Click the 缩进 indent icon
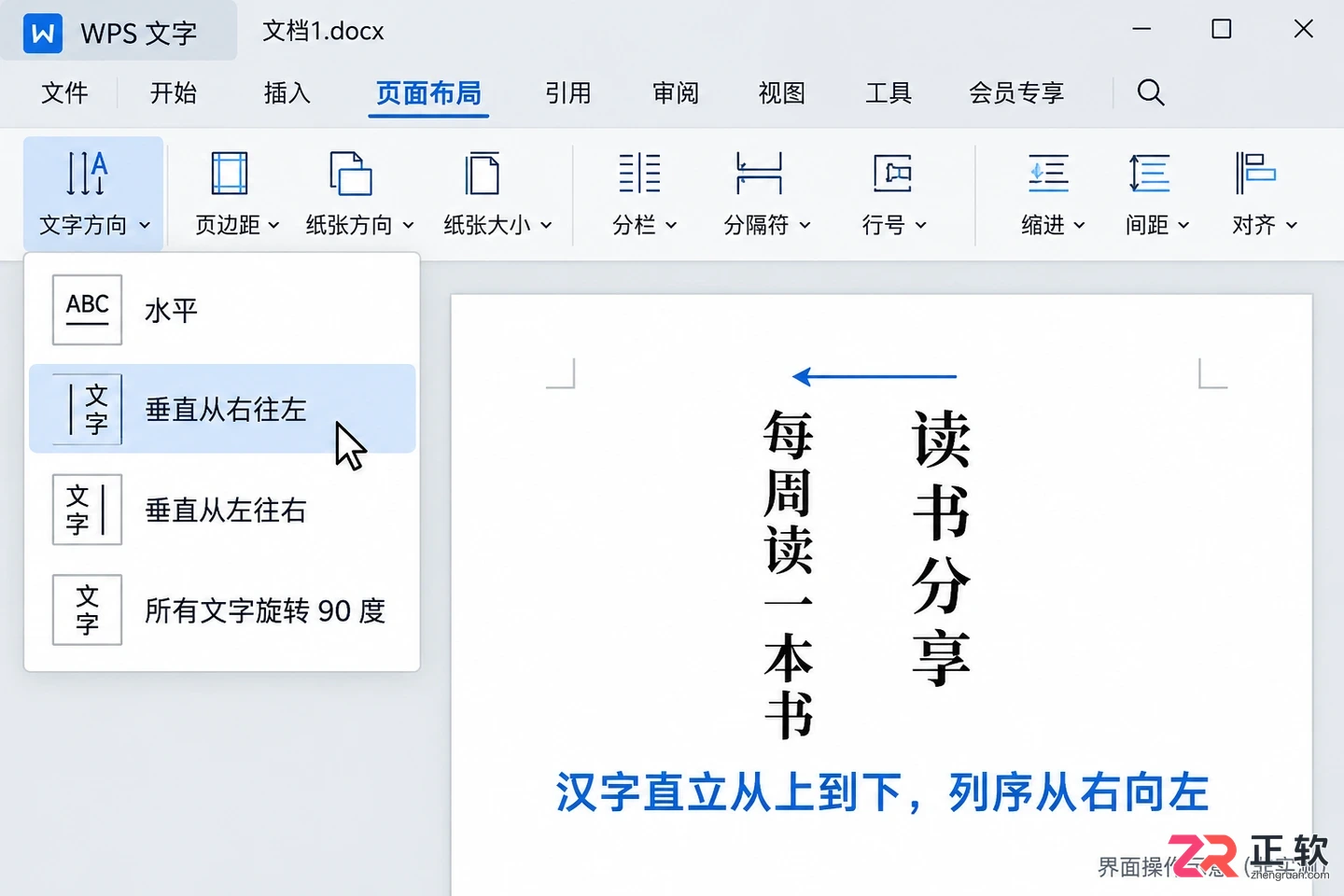The width and height of the screenshot is (1344, 896). (x=1049, y=174)
